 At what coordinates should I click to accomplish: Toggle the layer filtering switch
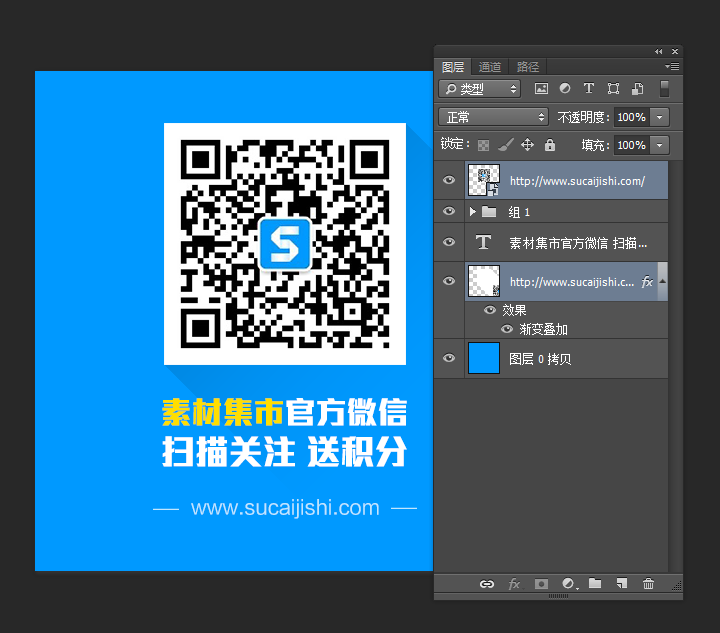(x=664, y=89)
